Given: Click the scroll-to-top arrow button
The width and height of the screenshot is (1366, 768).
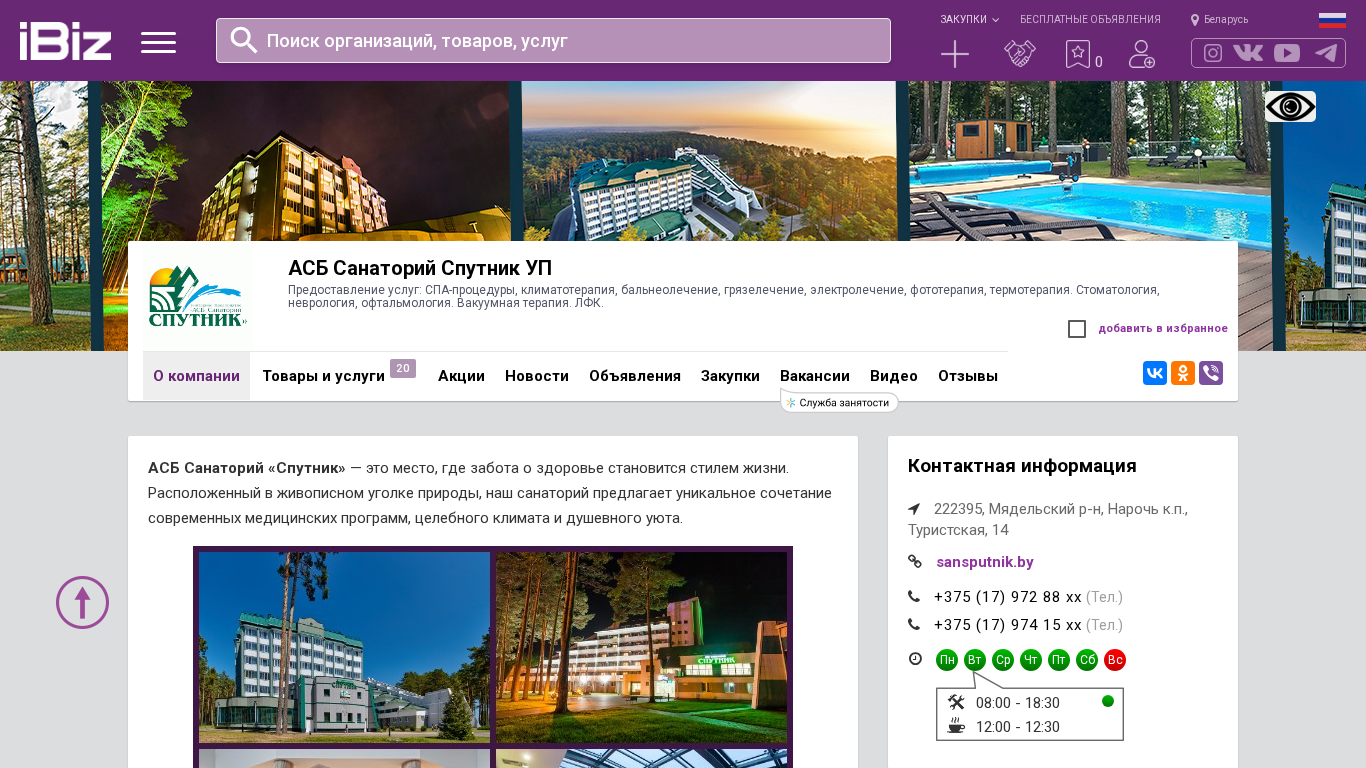Looking at the screenshot, I should (x=82, y=602).
